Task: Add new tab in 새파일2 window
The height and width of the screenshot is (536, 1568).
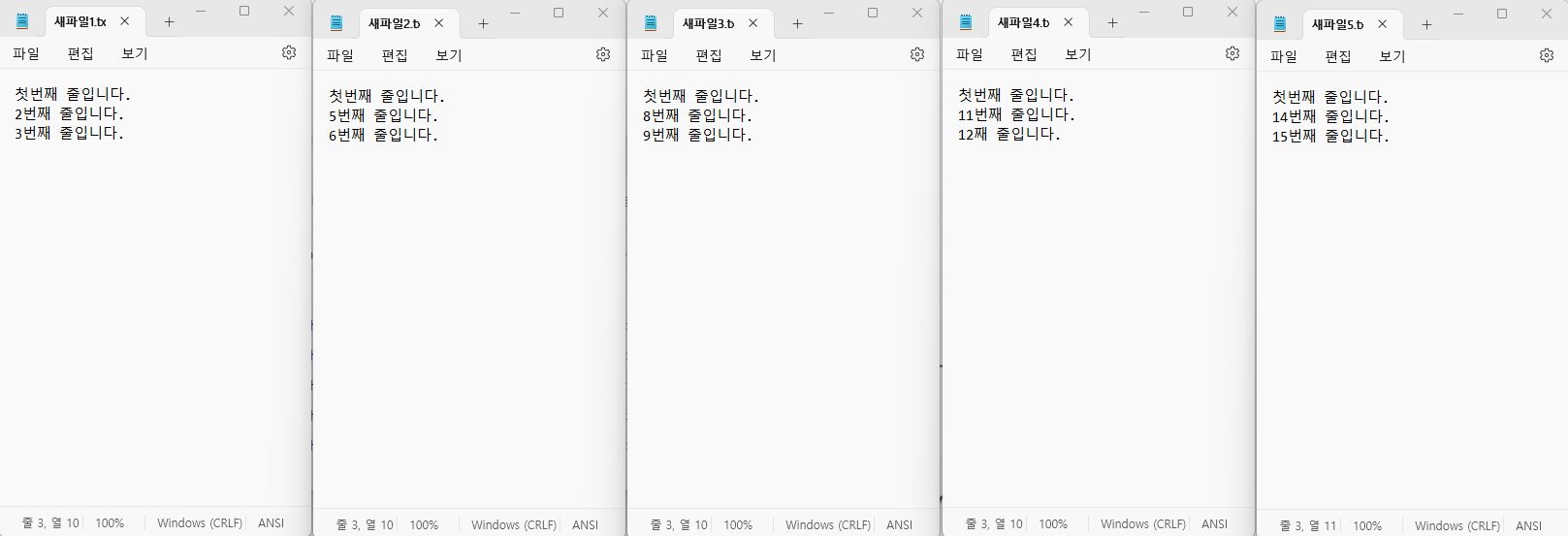Action: (x=483, y=23)
